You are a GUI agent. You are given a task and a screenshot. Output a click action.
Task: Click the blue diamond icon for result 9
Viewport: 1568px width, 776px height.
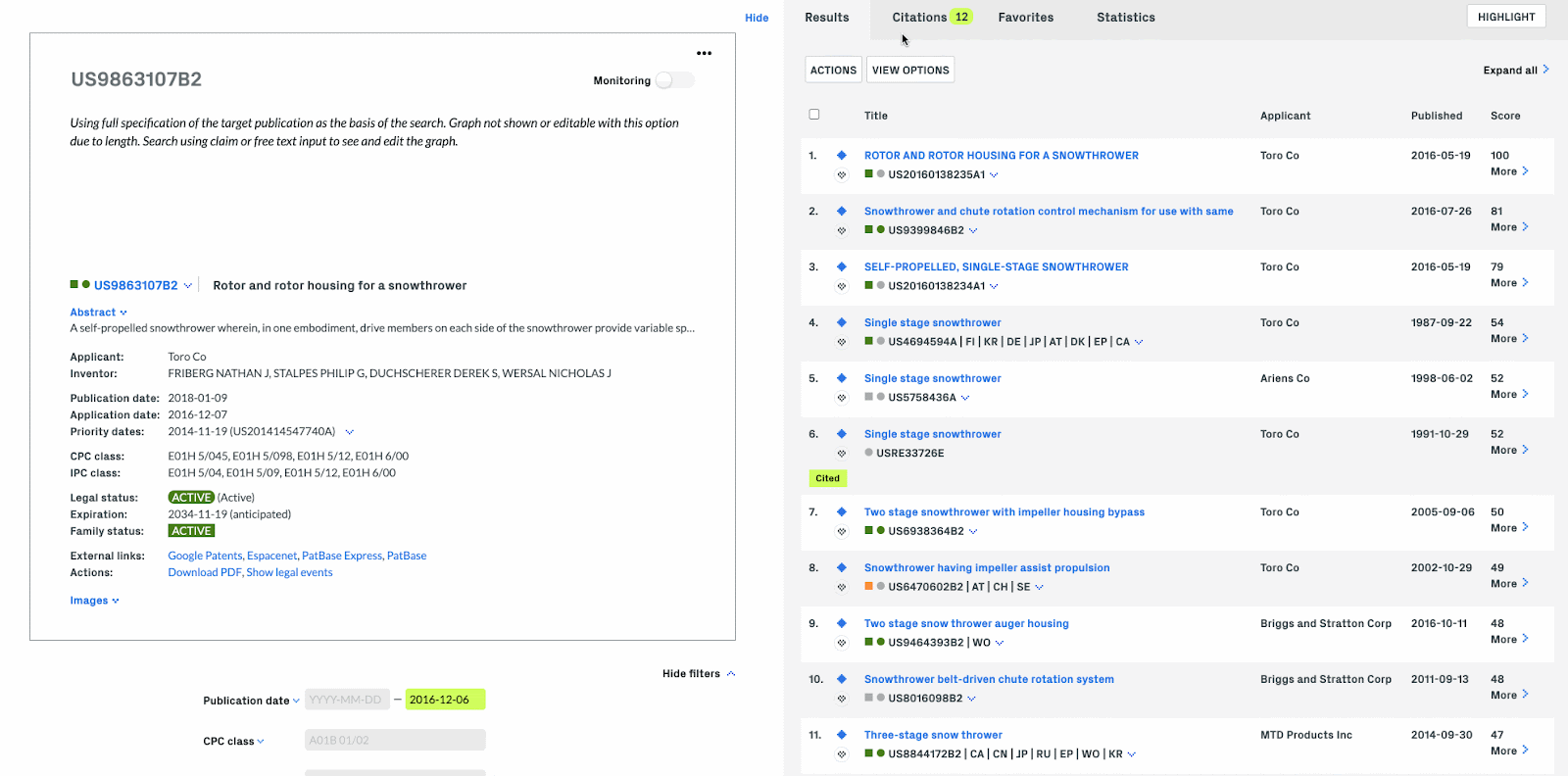[x=841, y=623]
